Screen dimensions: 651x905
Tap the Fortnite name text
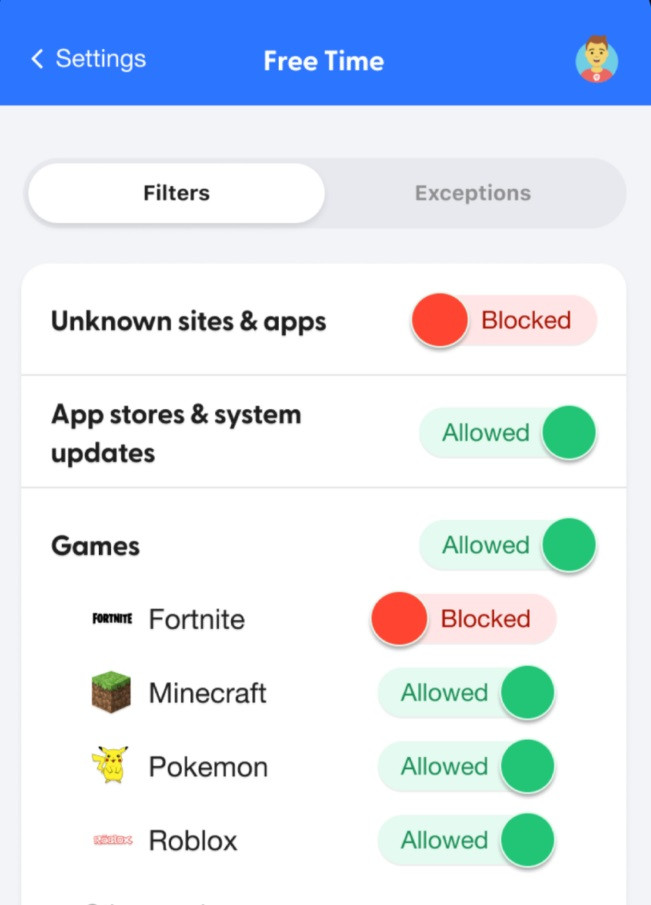pos(196,619)
